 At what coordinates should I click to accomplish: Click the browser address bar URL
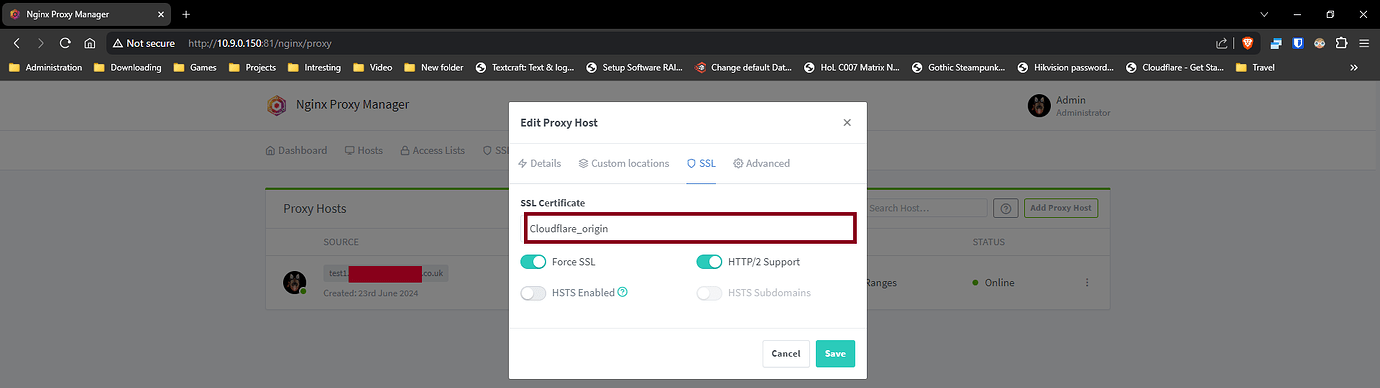pyautogui.click(x=260, y=43)
